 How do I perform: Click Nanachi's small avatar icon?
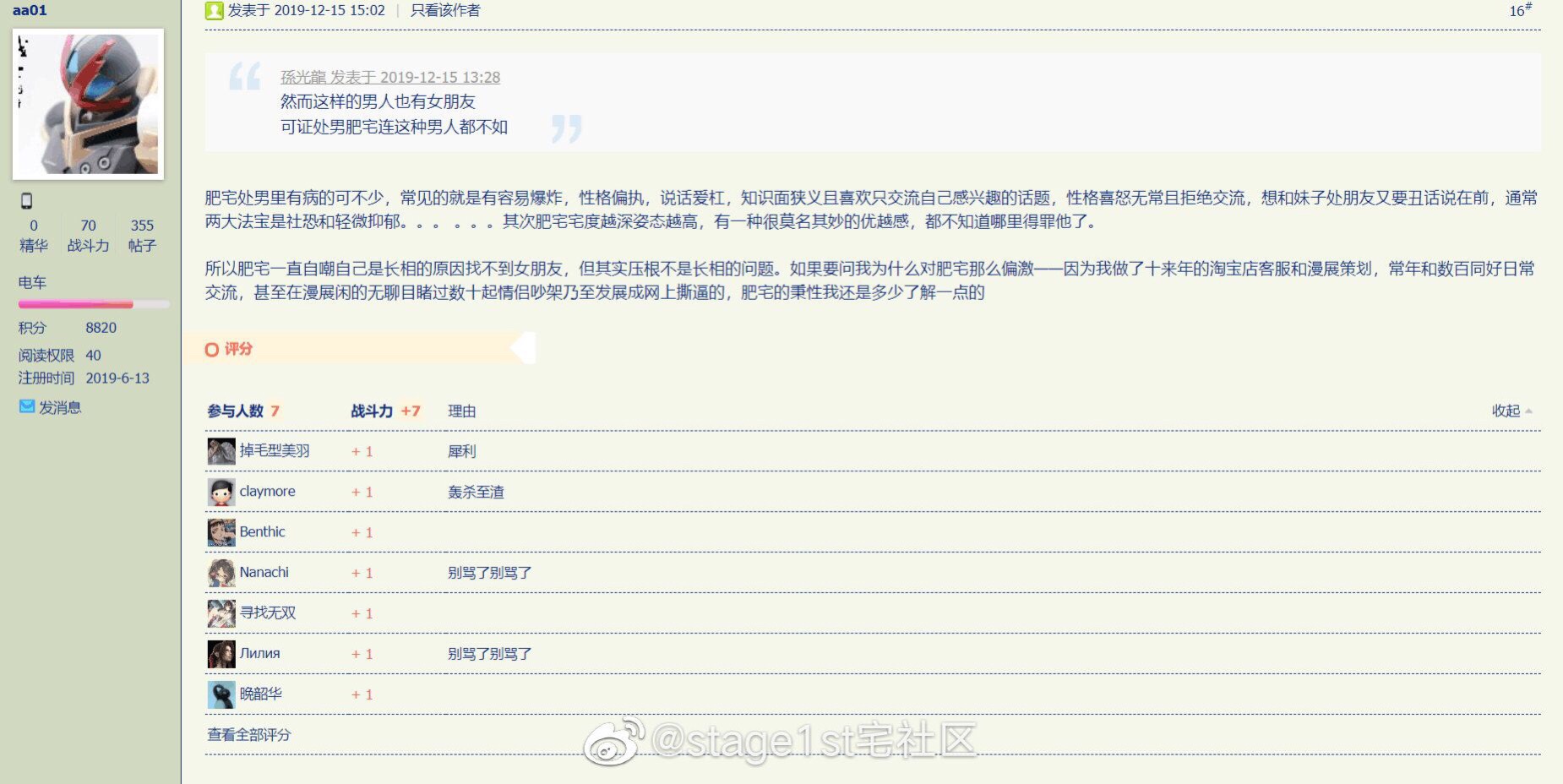221,573
